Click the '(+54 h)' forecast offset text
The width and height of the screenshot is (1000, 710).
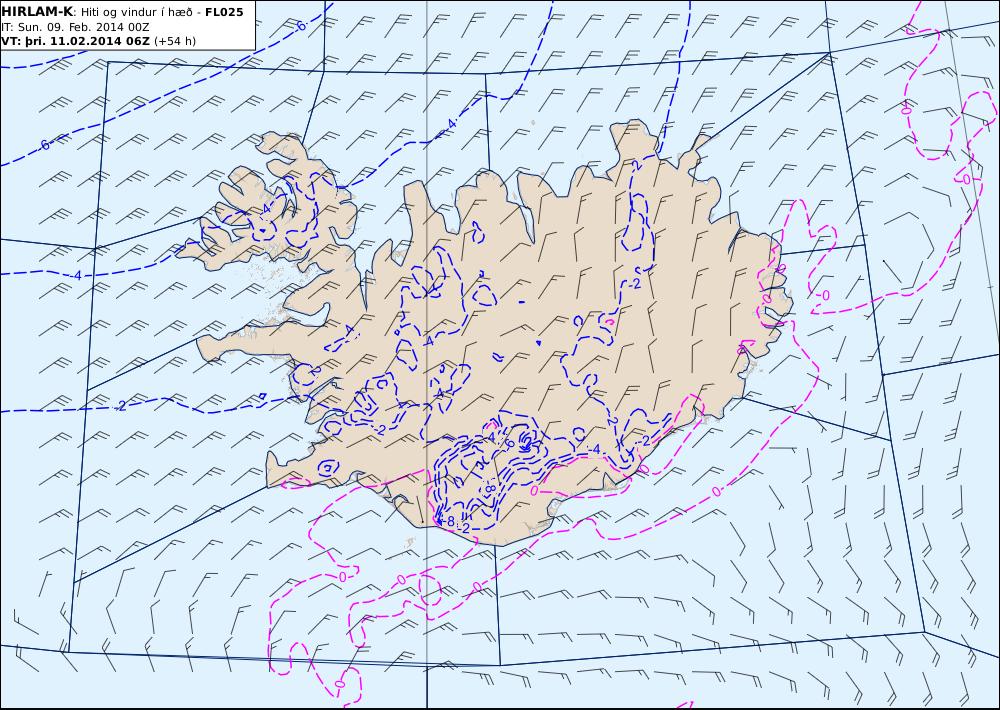(x=175, y=41)
